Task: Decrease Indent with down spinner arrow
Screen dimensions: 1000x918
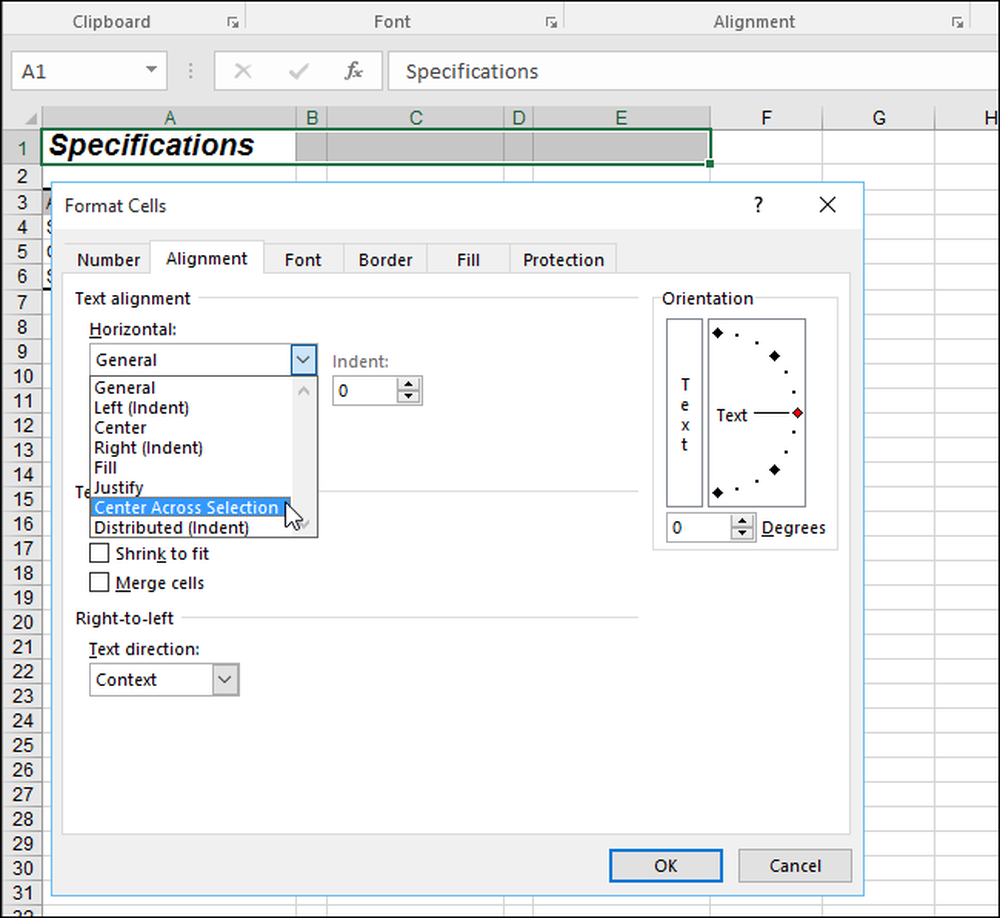Action: tap(408, 397)
